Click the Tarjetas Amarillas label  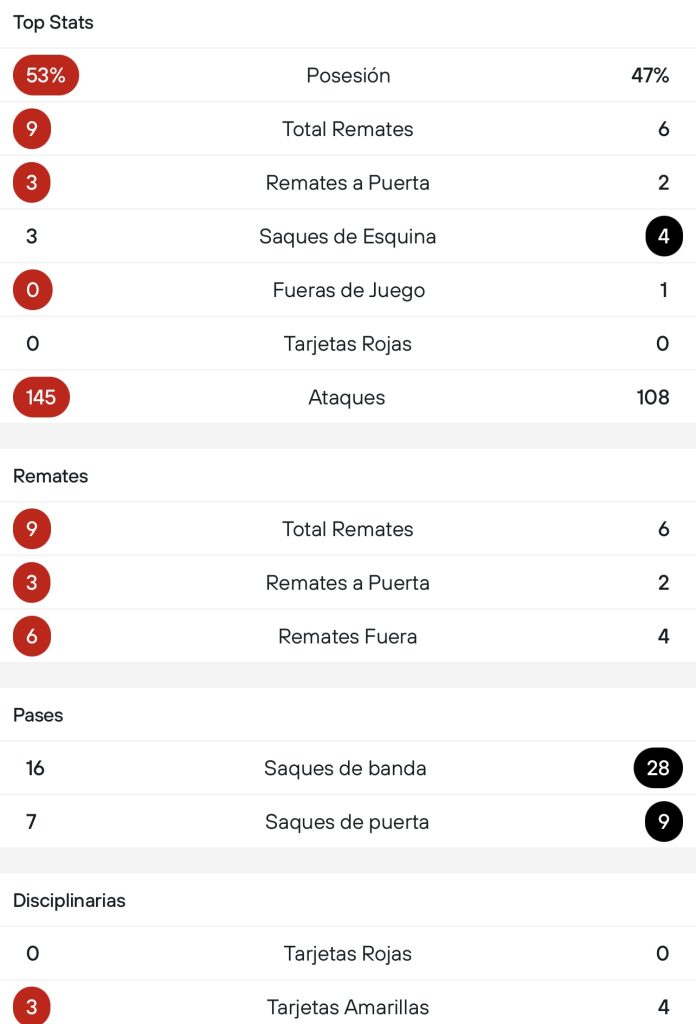click(348, 1007)
